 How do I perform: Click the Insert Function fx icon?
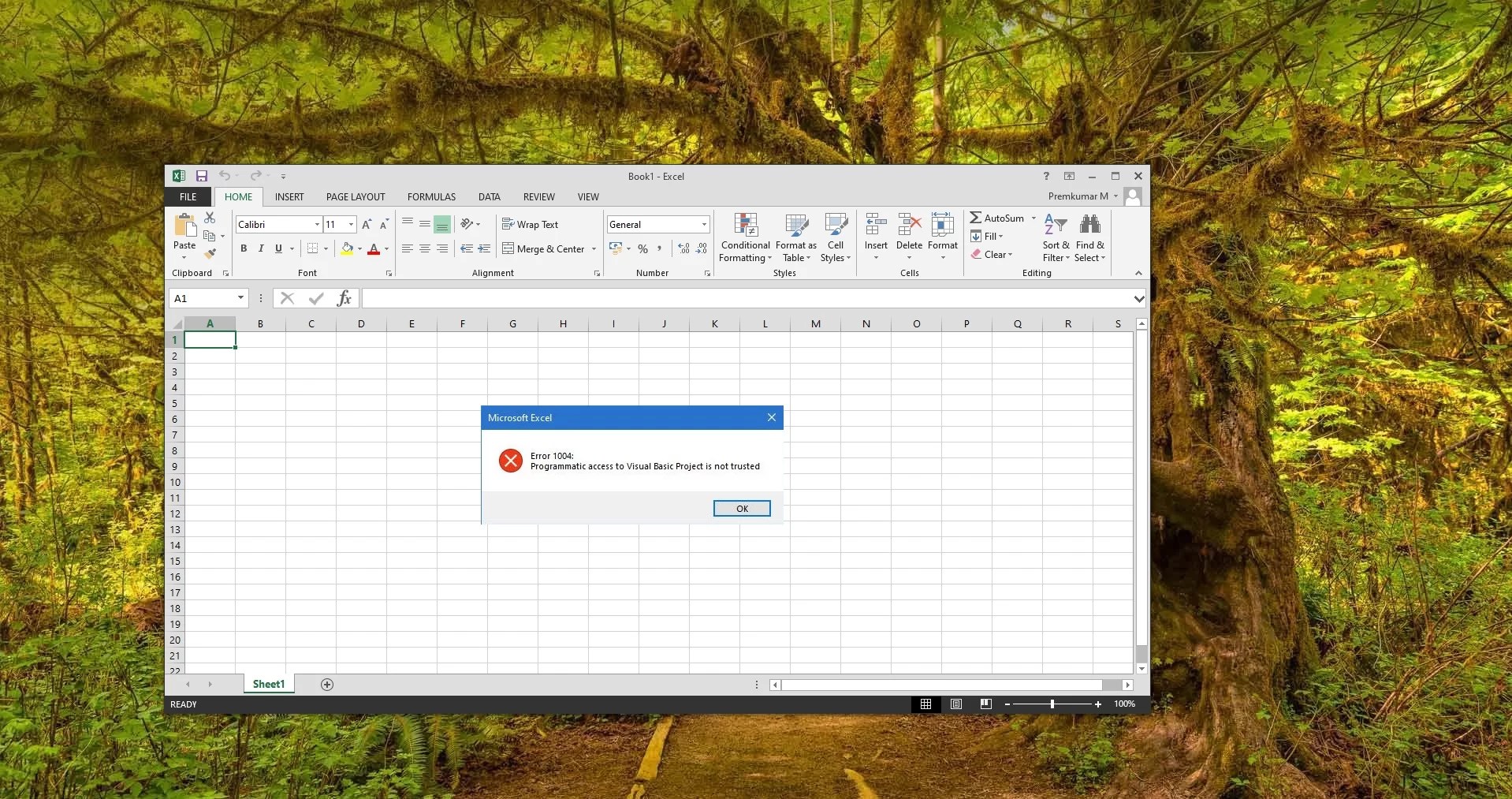pos(344,298)
